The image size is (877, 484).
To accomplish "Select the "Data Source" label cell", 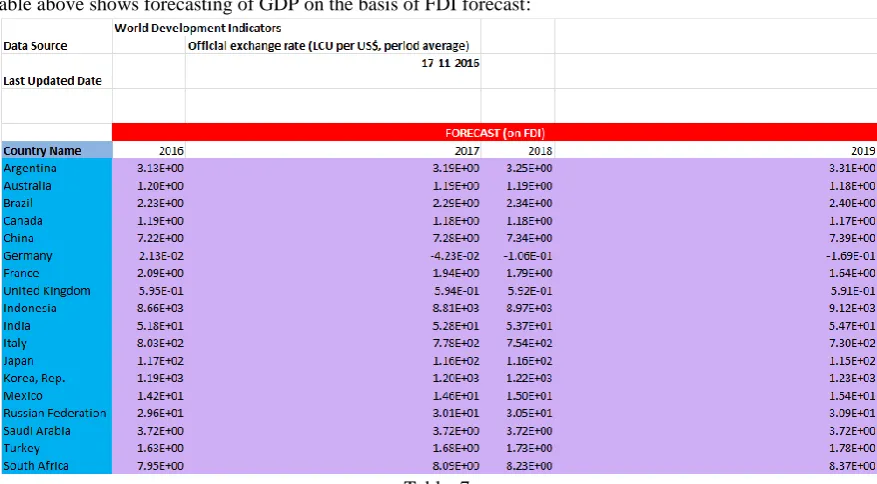I will pos(35,46).
